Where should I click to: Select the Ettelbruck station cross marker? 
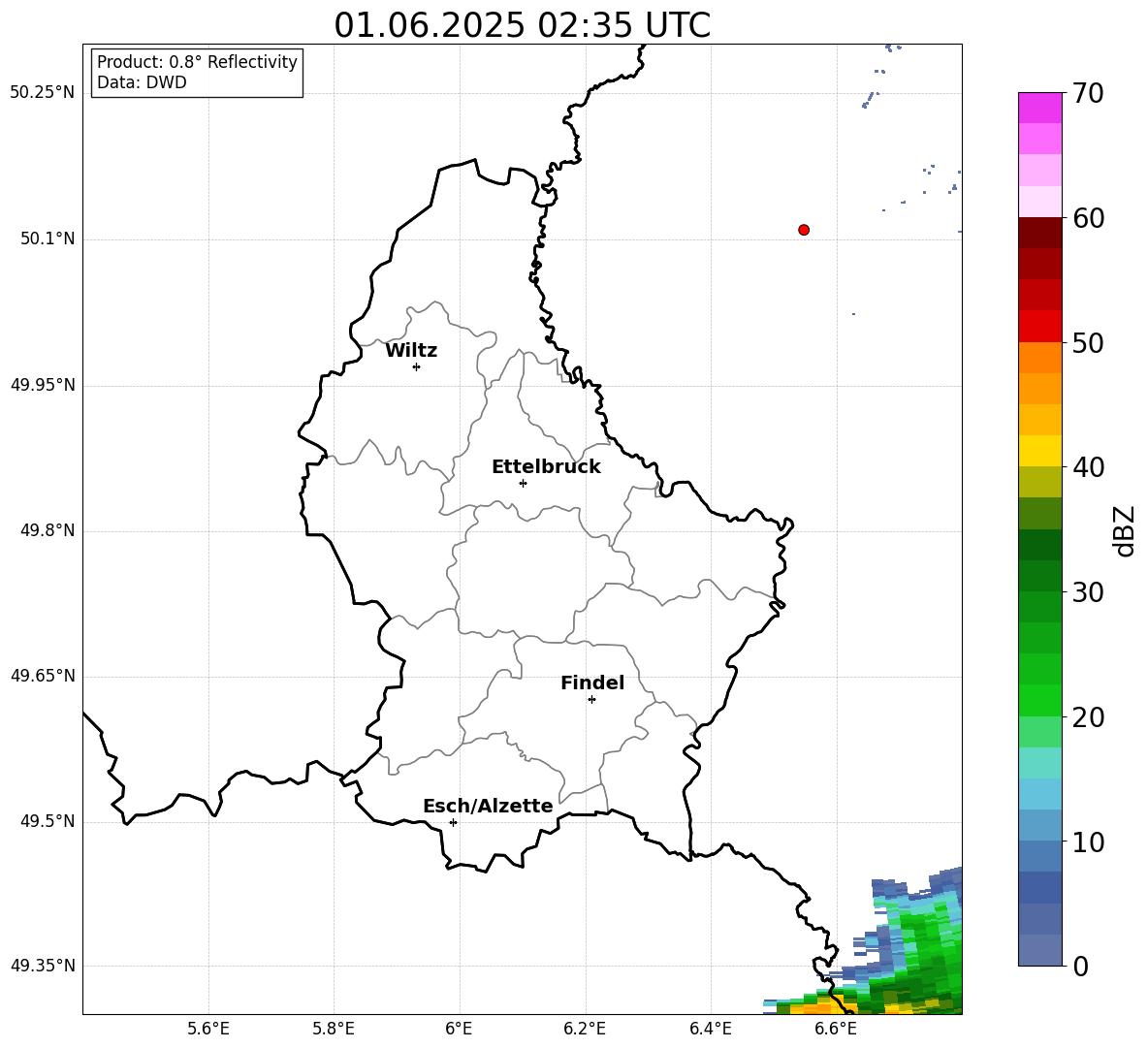523,483
